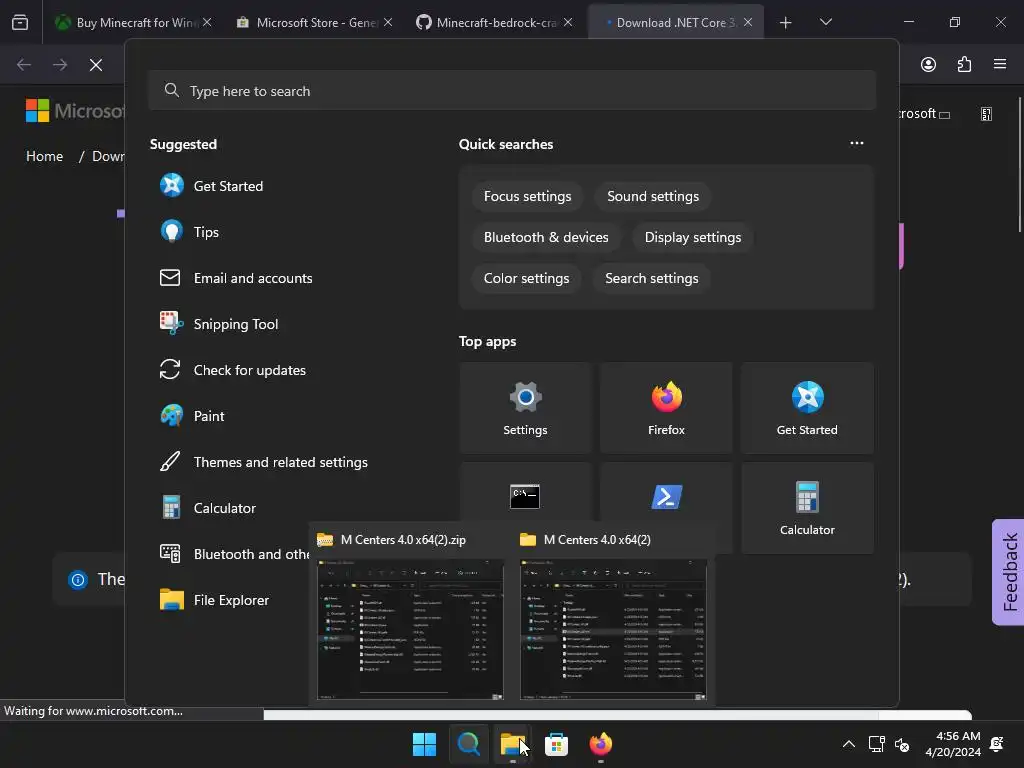Open notifications bell in system tray
1024x768 pixels.
click(997, 744)
